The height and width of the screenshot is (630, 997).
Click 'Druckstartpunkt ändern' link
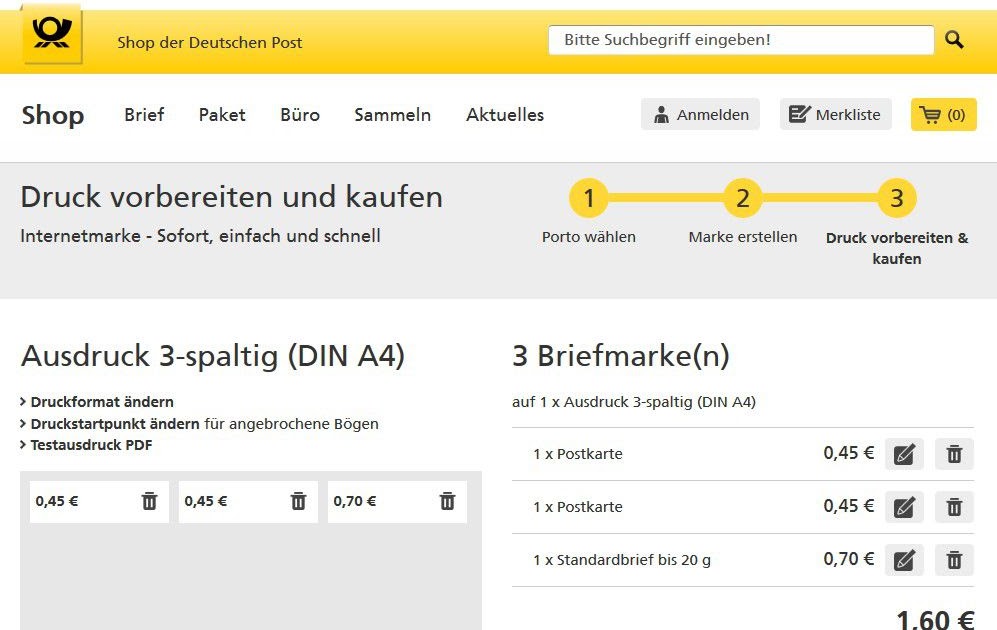(x=115, y=423)
